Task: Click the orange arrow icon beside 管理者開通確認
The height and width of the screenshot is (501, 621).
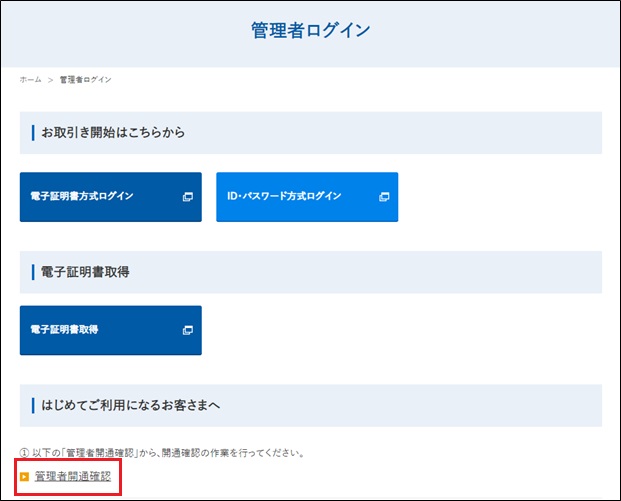Action: point(25,477)
